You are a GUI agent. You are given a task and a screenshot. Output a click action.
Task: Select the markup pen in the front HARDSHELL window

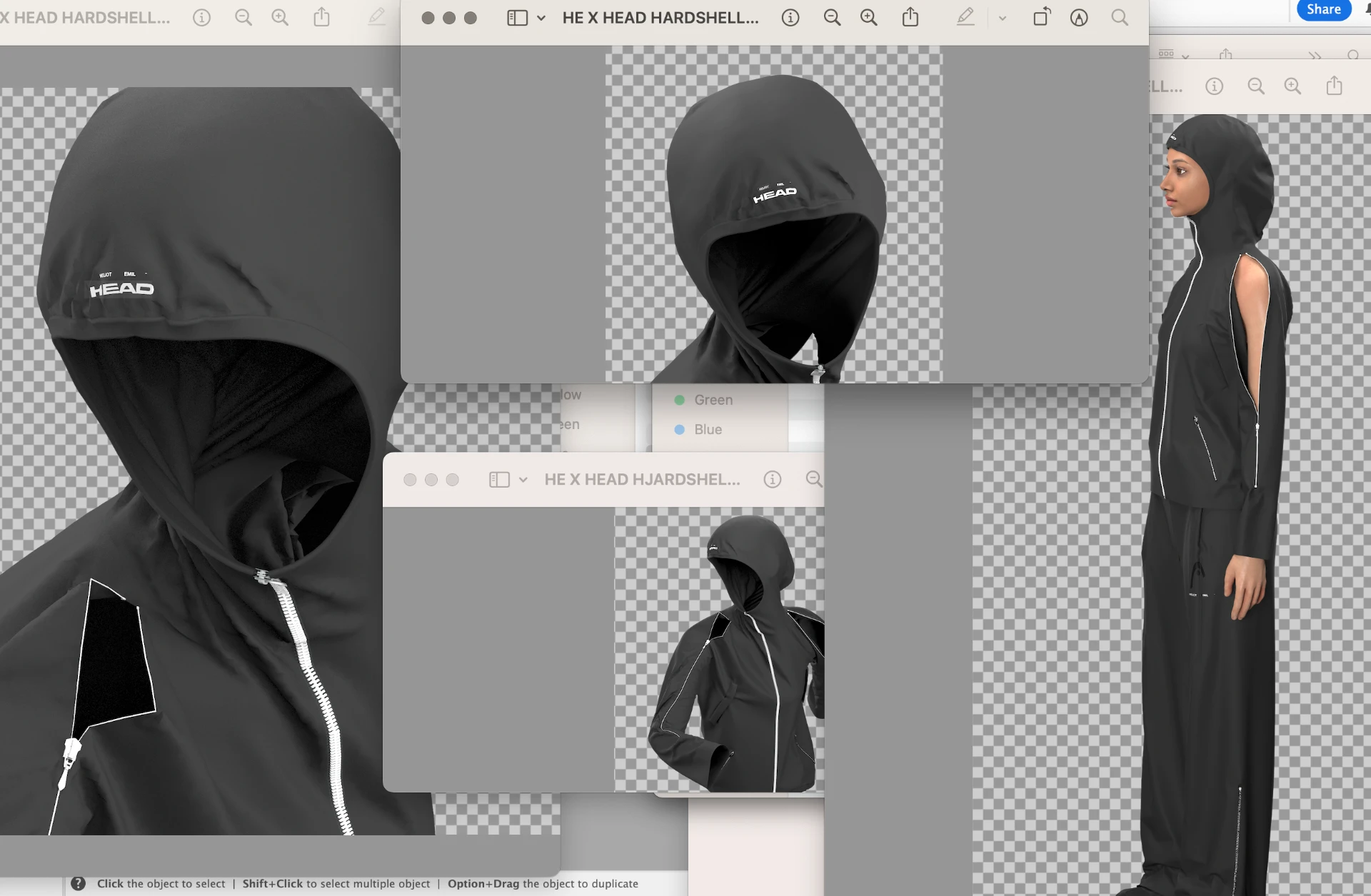(965, 17)
